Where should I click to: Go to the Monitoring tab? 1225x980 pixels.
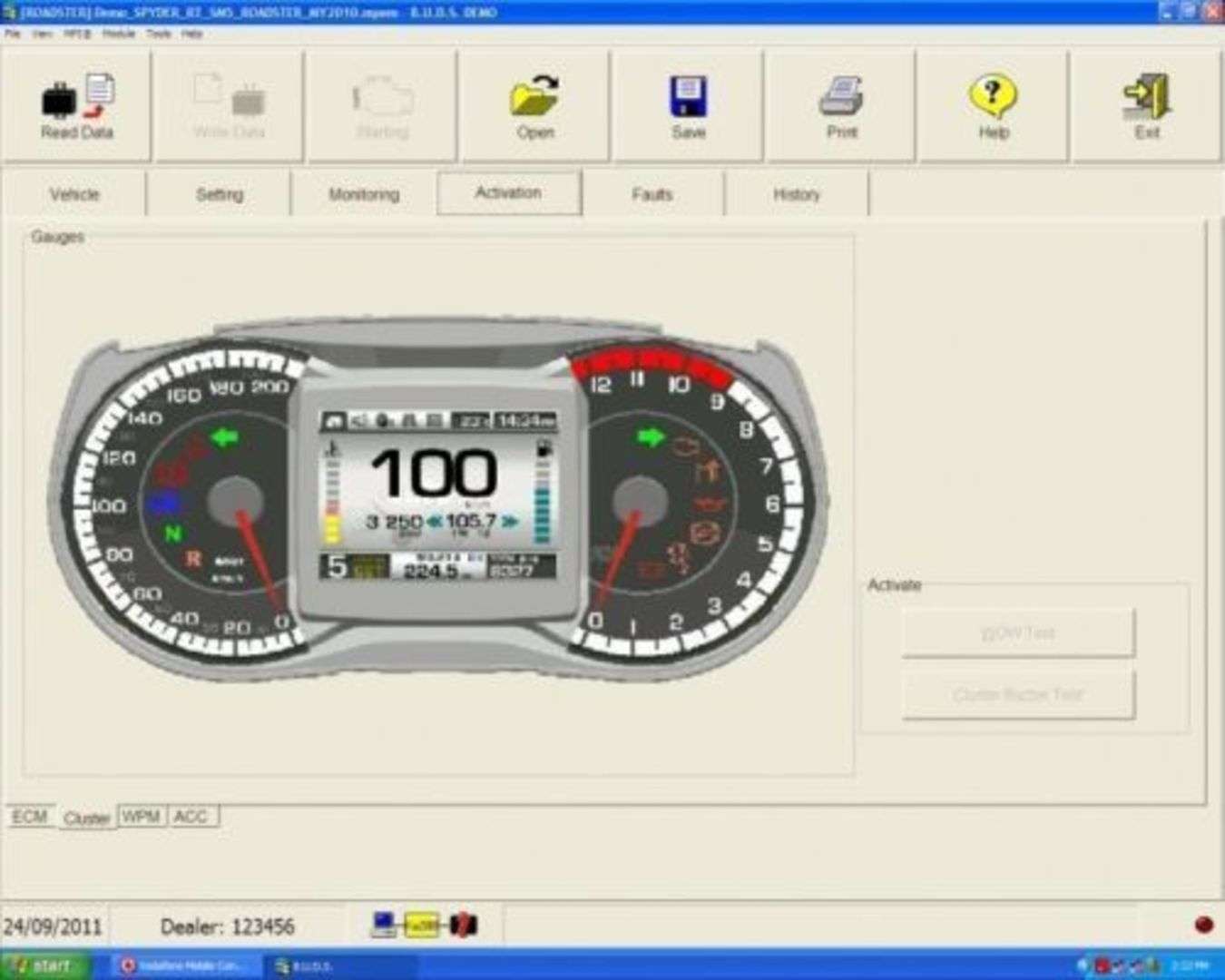point(363,194)
